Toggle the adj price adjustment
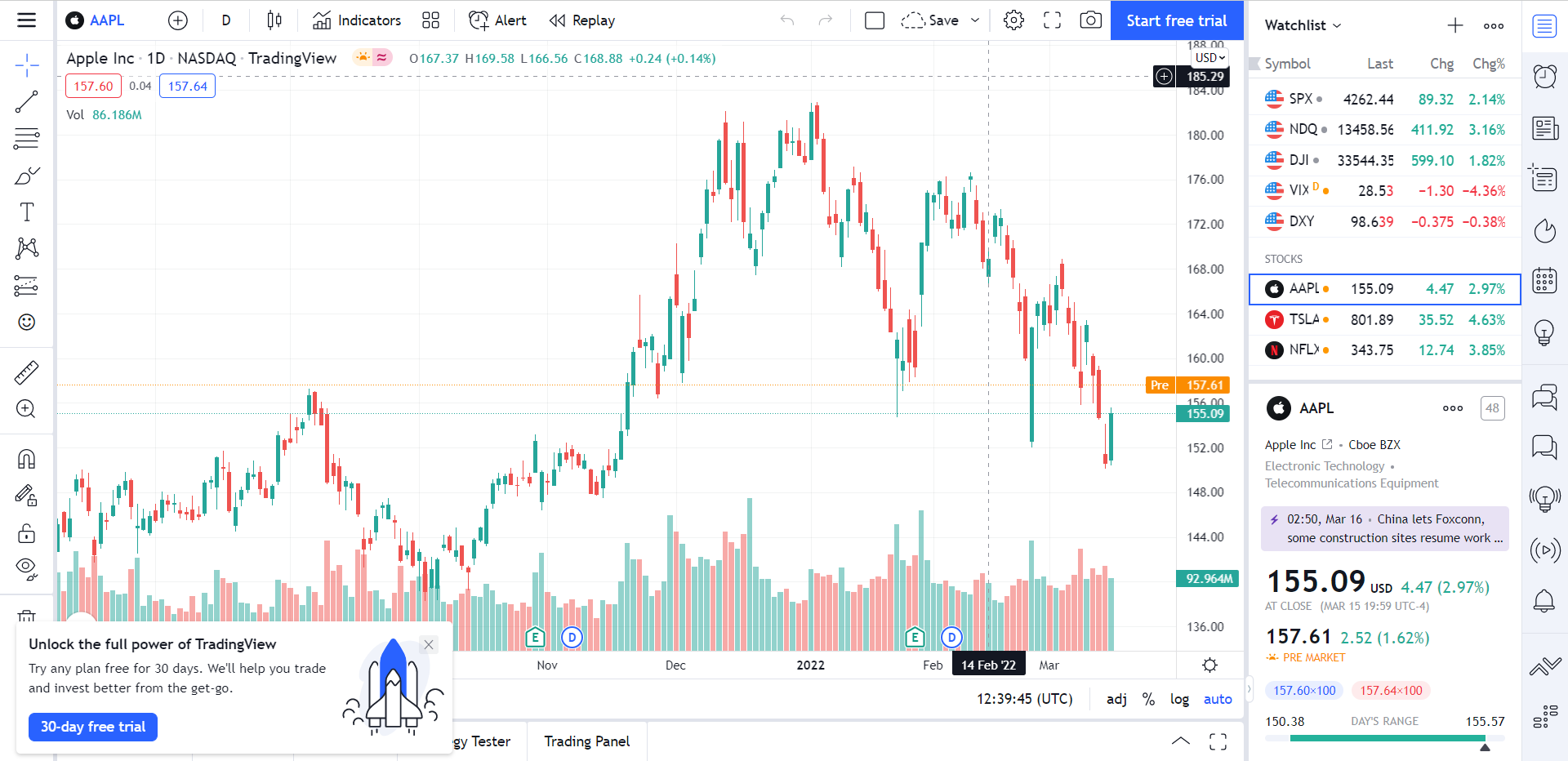 coord(1116,699)
